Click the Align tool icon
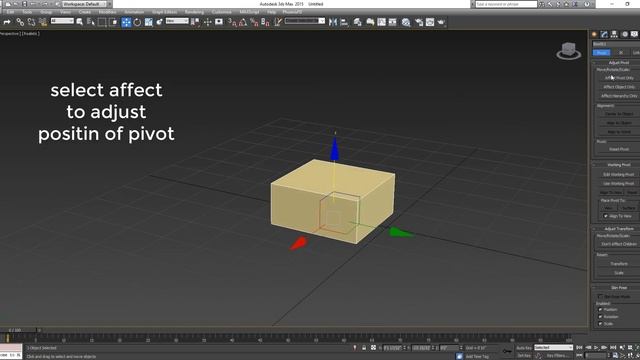640x360 pixels. tap(344, 22)
